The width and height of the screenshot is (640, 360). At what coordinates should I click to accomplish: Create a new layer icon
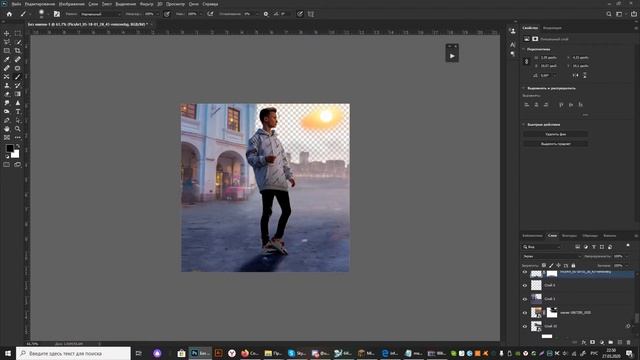620,342
